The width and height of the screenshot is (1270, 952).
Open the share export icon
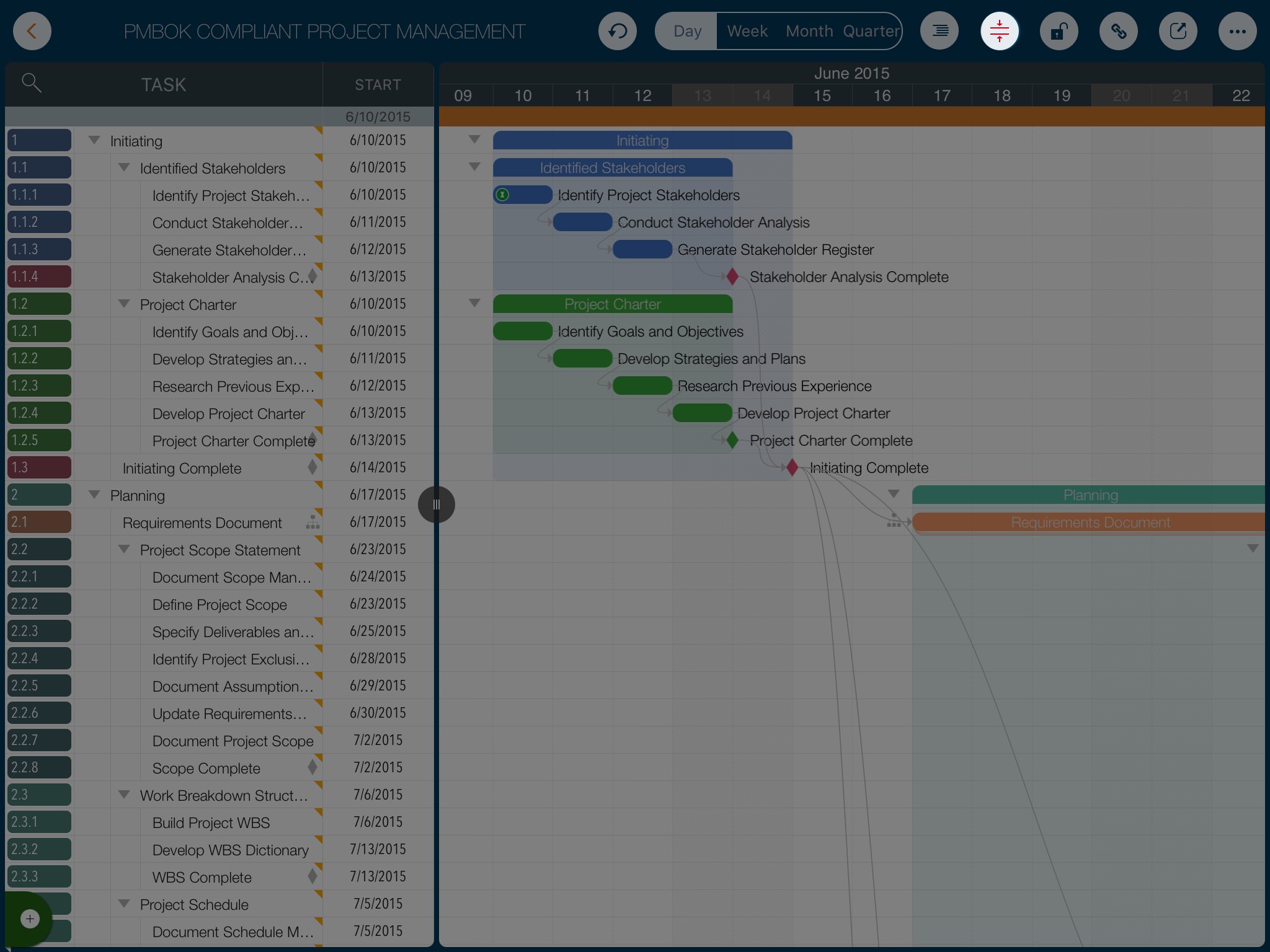[1178, 31]
